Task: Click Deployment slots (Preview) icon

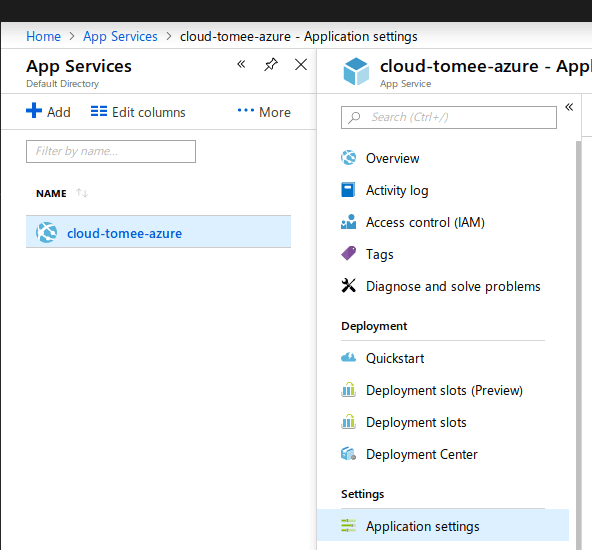Action: click(x=348, y=390)
